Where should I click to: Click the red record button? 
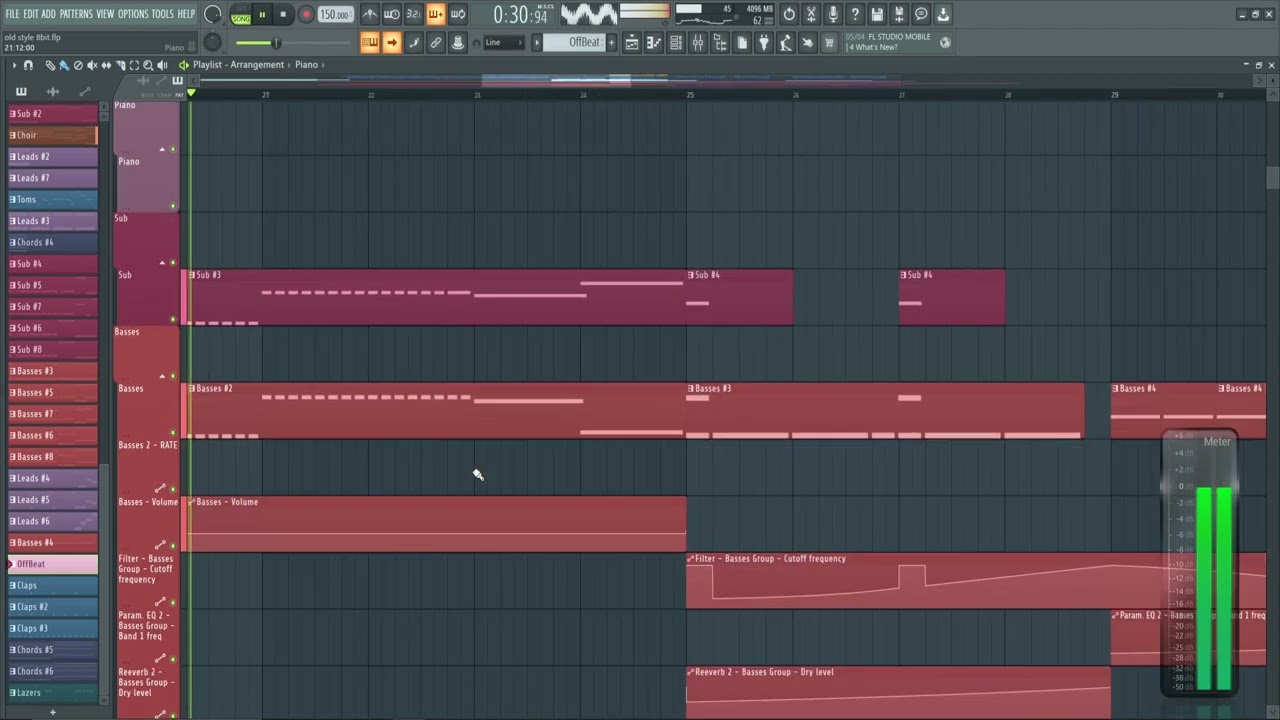[x=306, y=15]
